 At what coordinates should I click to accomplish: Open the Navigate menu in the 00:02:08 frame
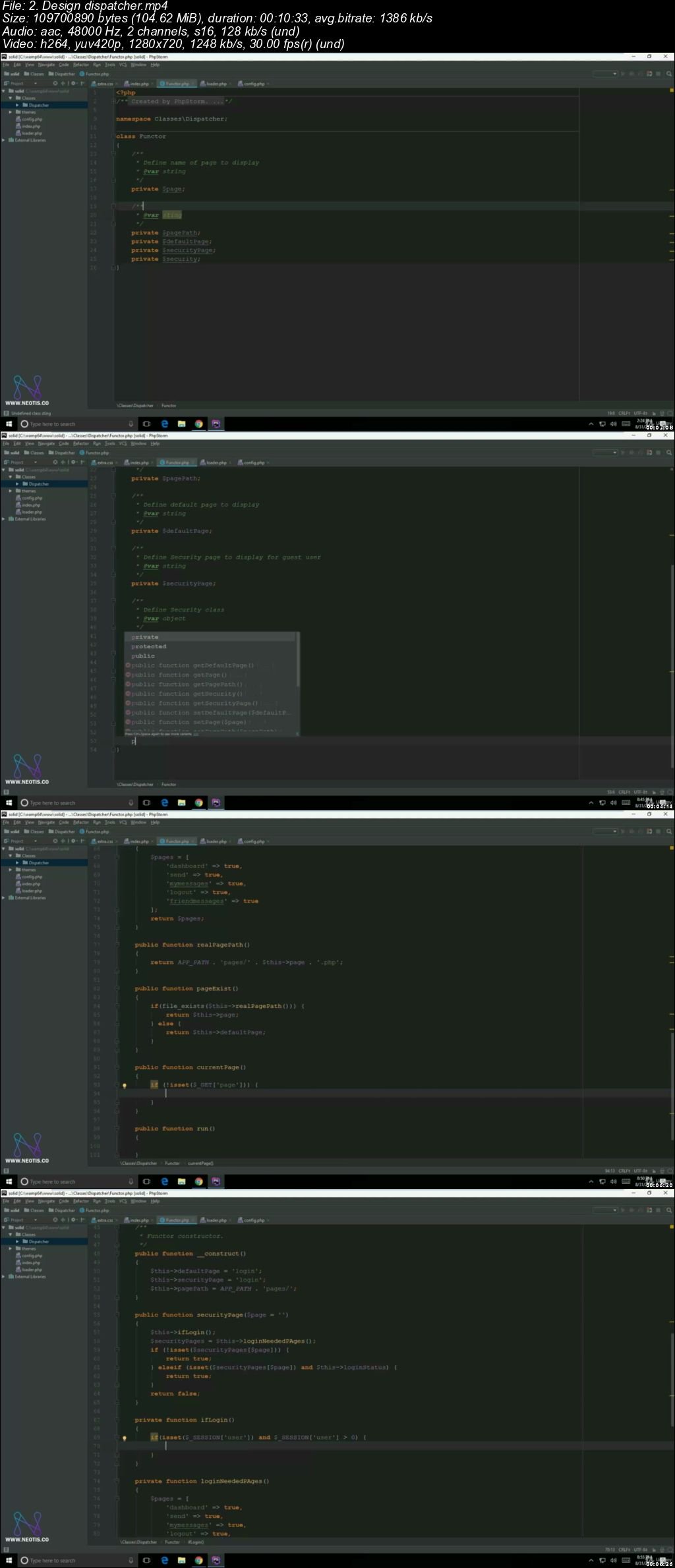pos(47,65)
